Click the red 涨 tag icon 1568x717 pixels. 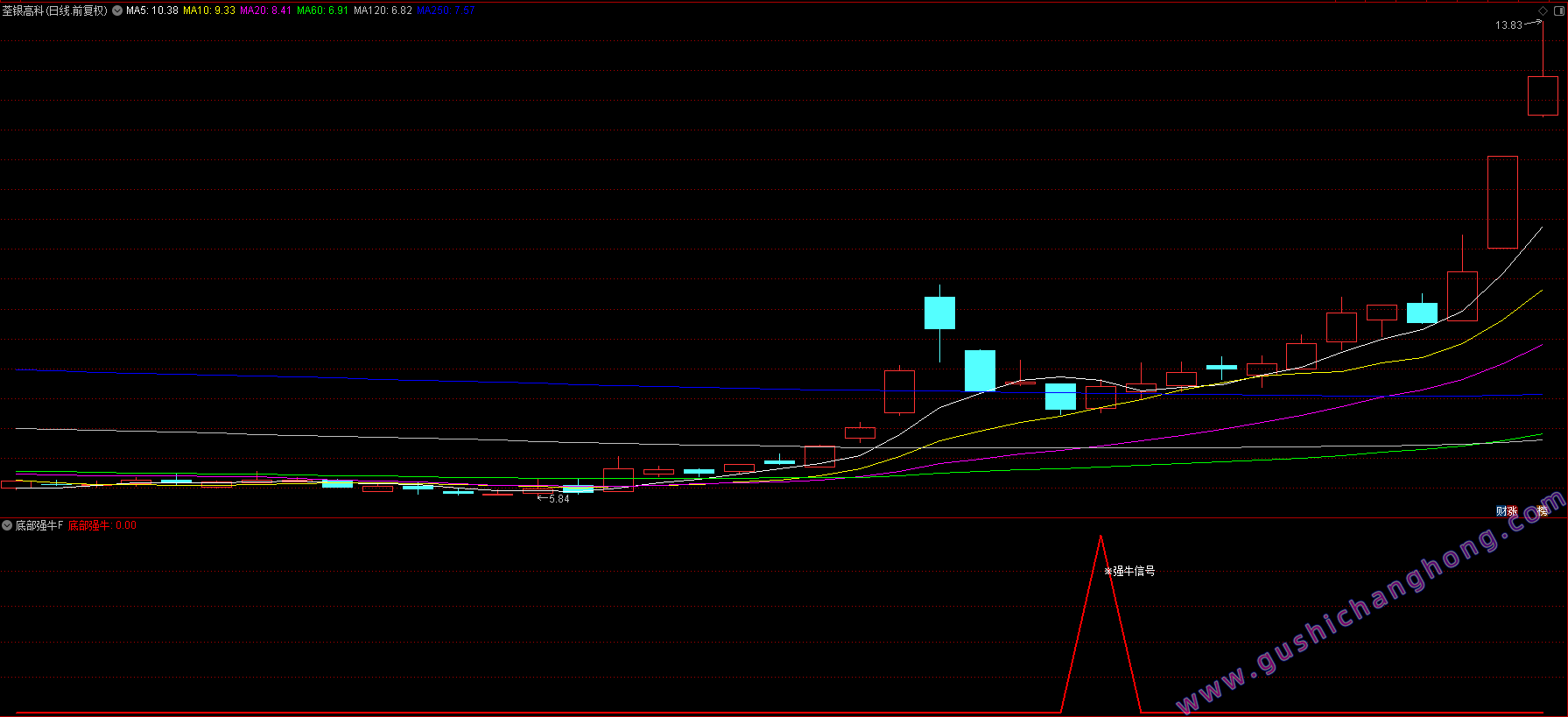pos(1512,511)
